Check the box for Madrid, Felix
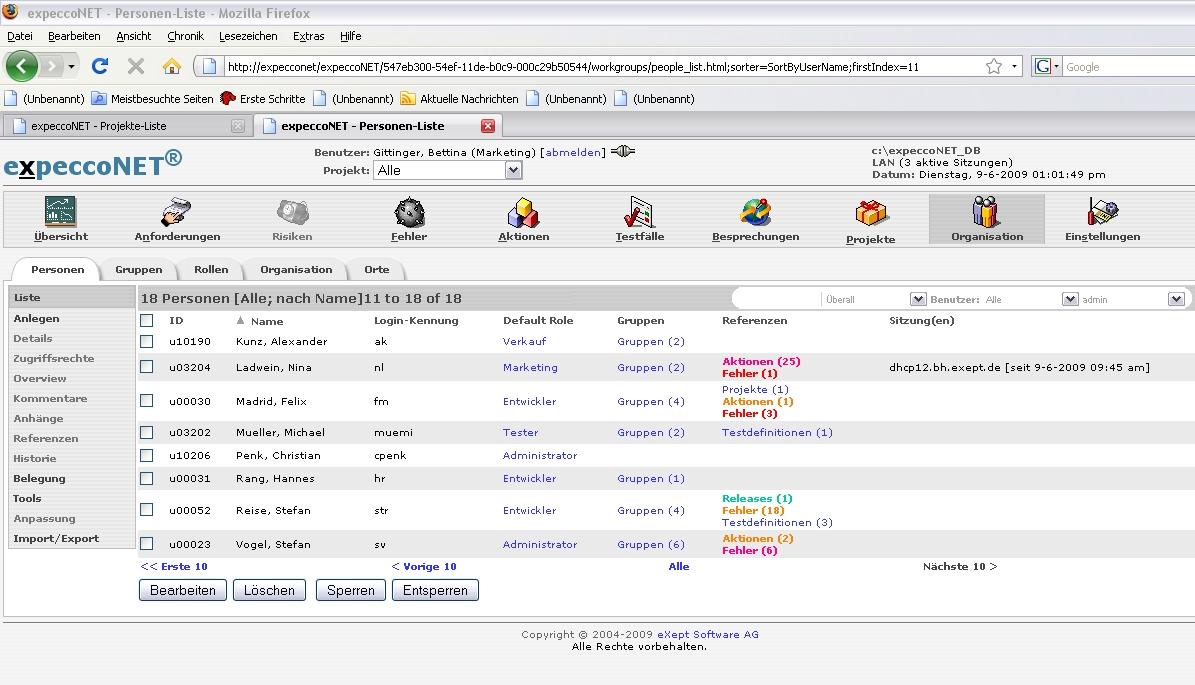Image resolution: width=1195 pixels, height=685 pixels. click(146, 401)
